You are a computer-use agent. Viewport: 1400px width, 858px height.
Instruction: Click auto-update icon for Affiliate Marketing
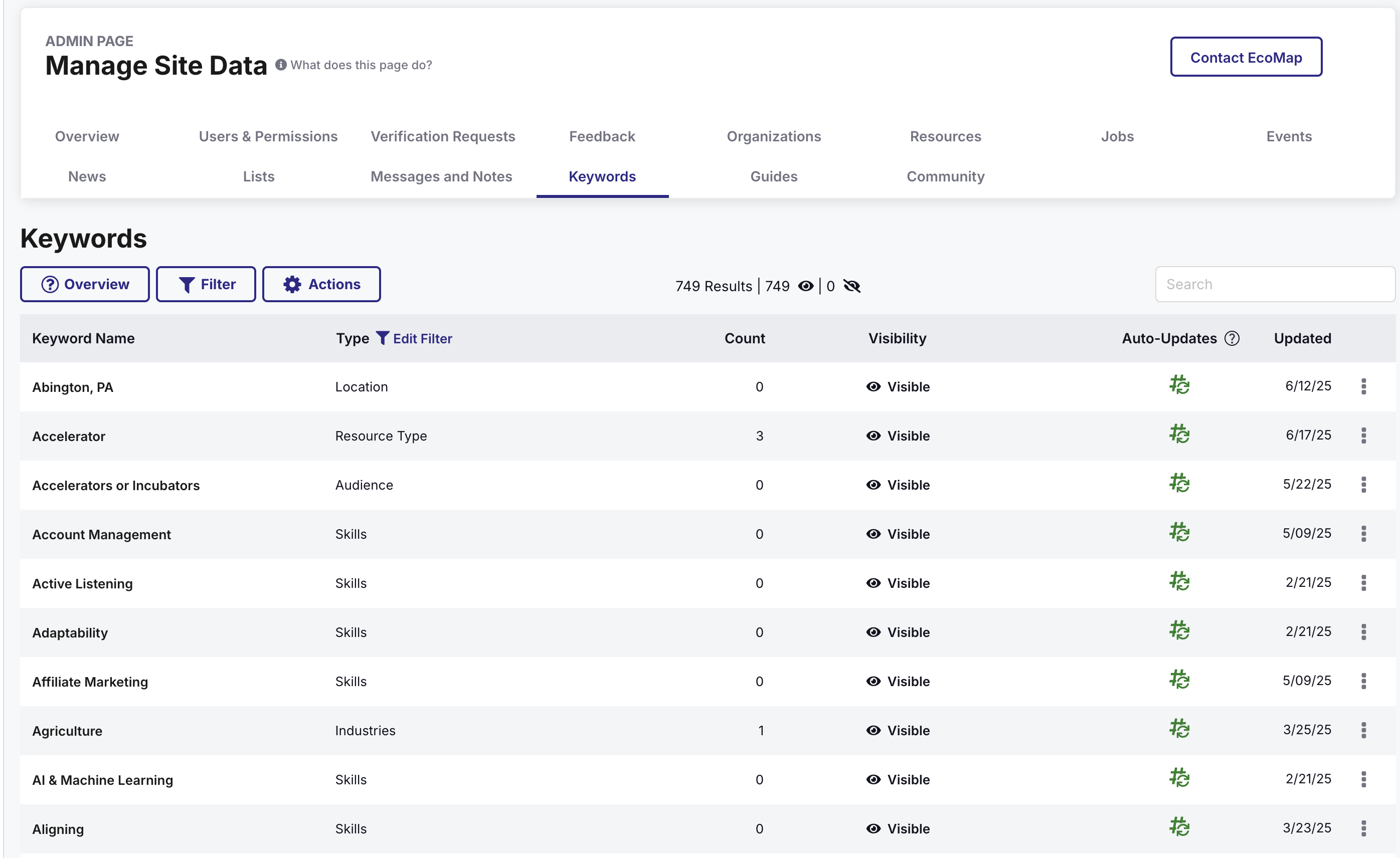[x=1179, y=679]
